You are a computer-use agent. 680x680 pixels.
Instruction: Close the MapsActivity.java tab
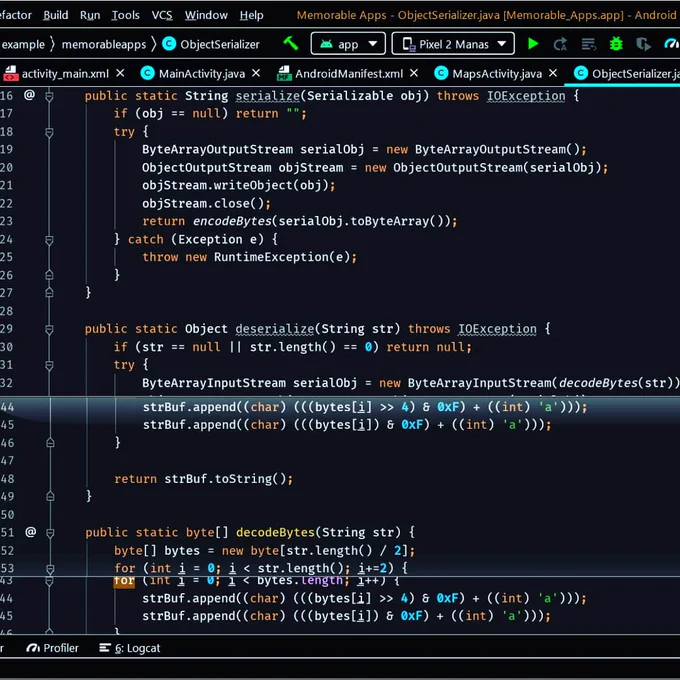(x=553, y=73)
